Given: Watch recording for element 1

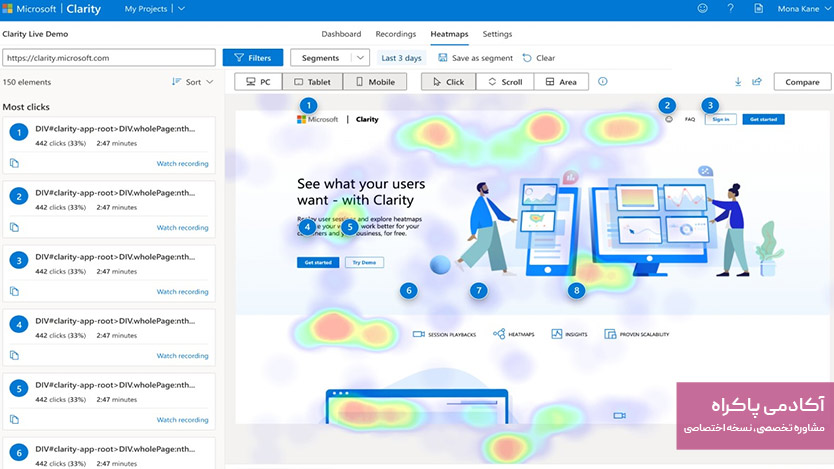Looking at the screenshot, I should [x=182, y=164].
